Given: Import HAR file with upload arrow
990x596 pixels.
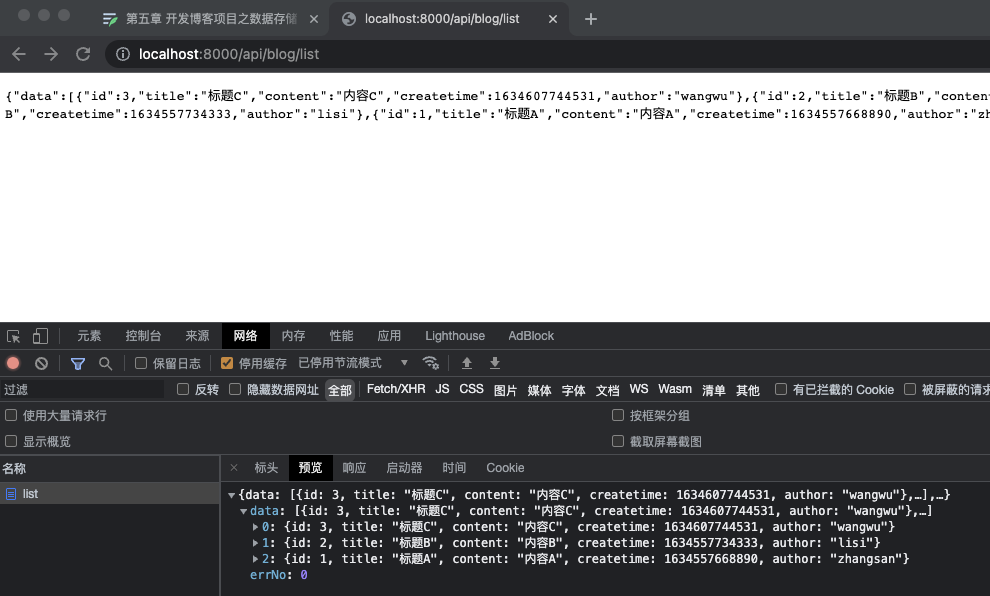Looking at the screenshot, I should [467, 363].
